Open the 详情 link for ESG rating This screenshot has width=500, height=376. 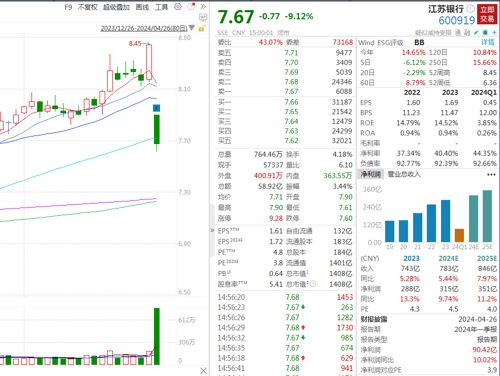pos(488,42)
